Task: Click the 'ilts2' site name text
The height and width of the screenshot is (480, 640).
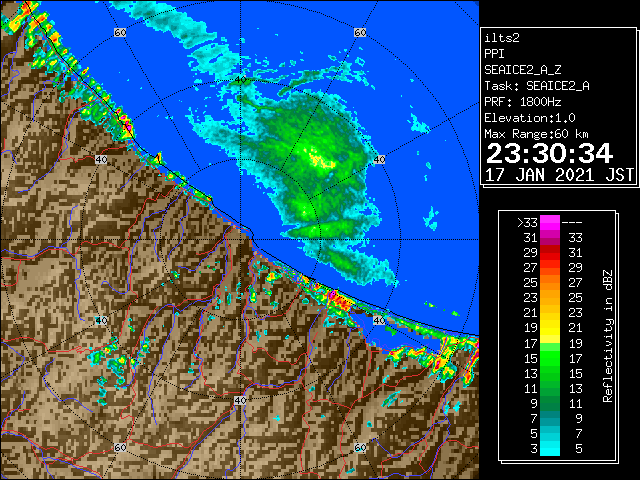Action: tap(502, 38)
